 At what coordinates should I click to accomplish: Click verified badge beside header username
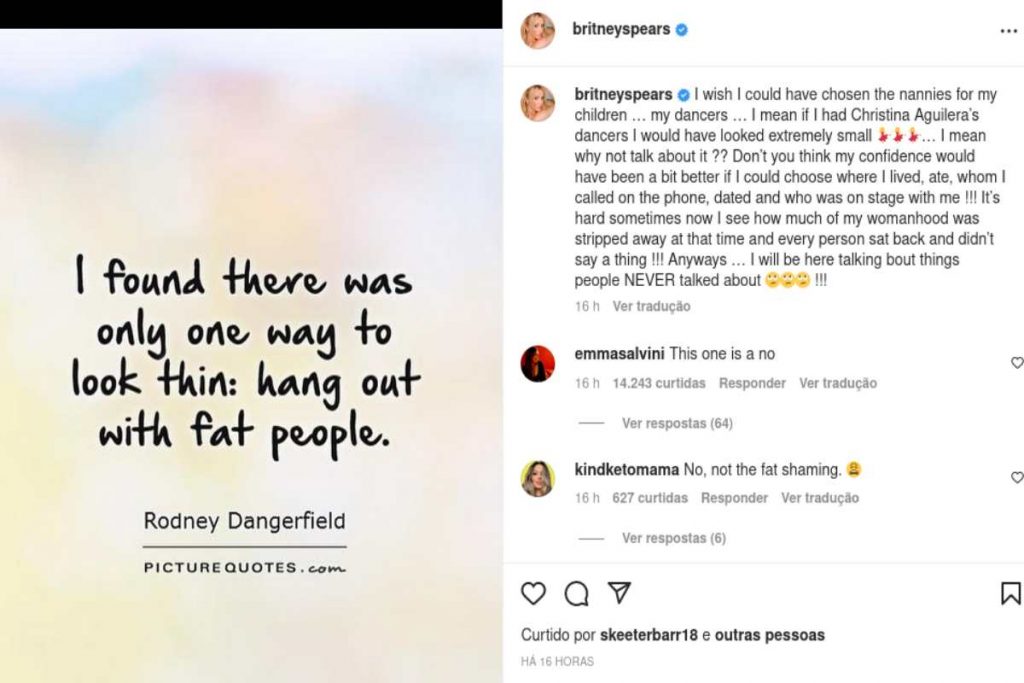point(682,30)
